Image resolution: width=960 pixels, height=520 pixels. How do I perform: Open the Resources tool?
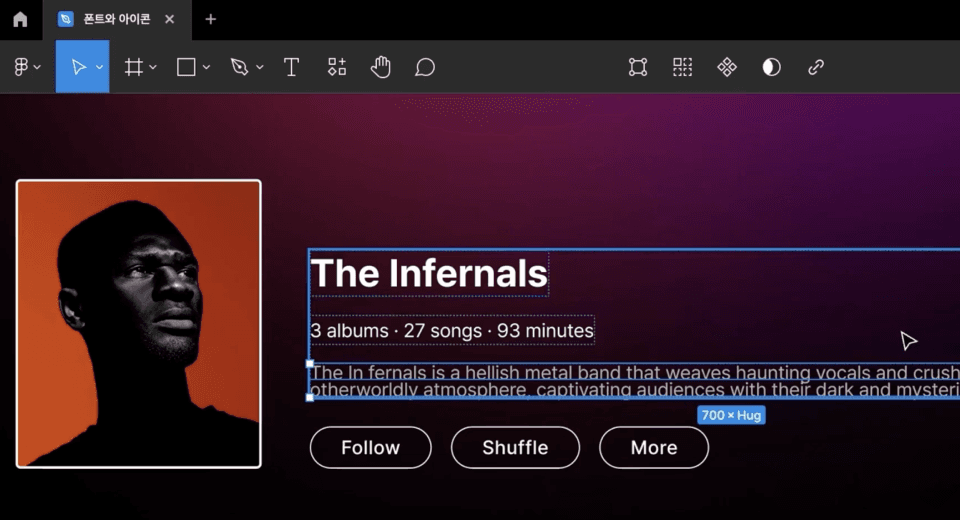click(337, 67)
